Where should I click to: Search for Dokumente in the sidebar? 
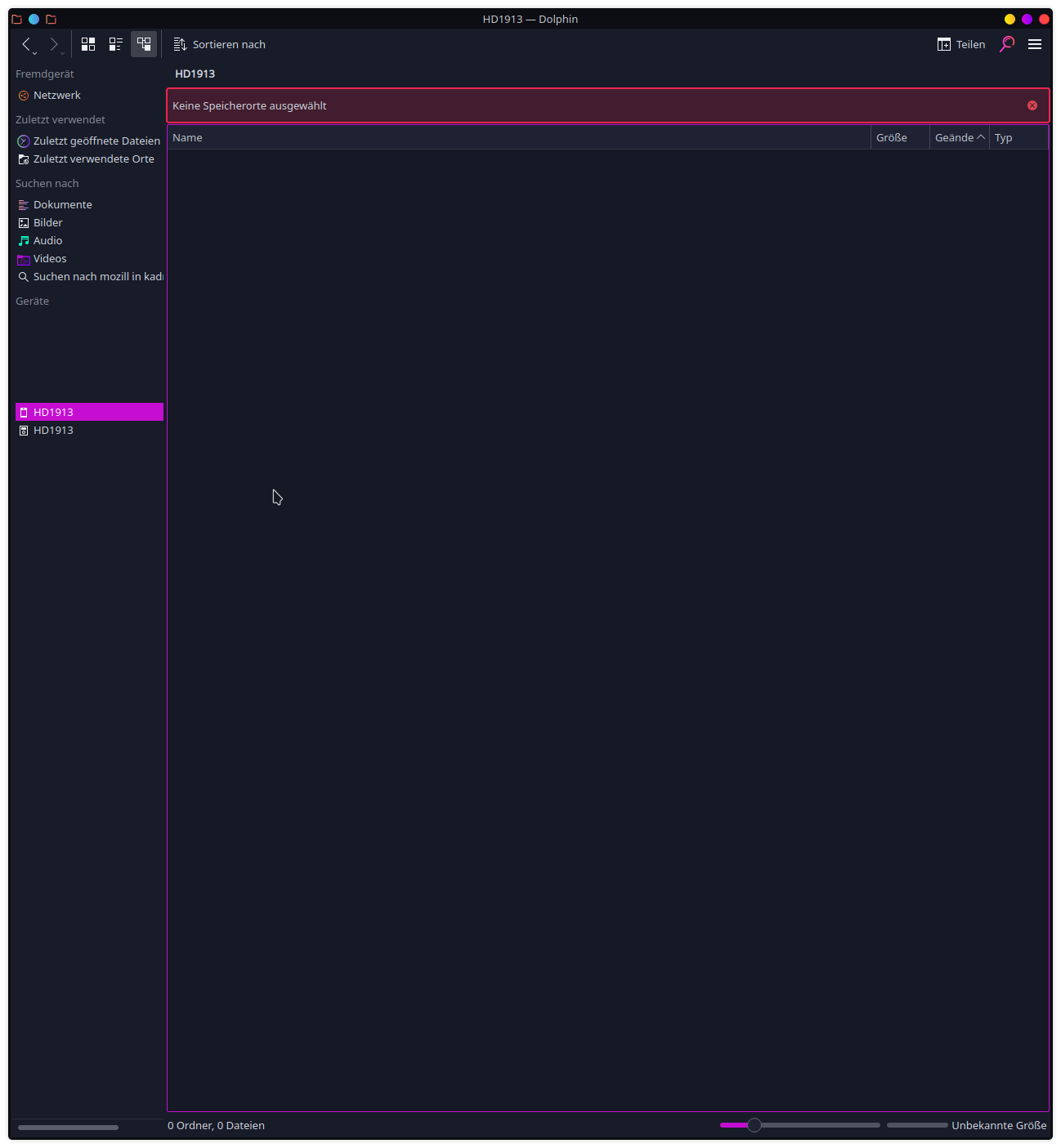click(x=62, y=204)
